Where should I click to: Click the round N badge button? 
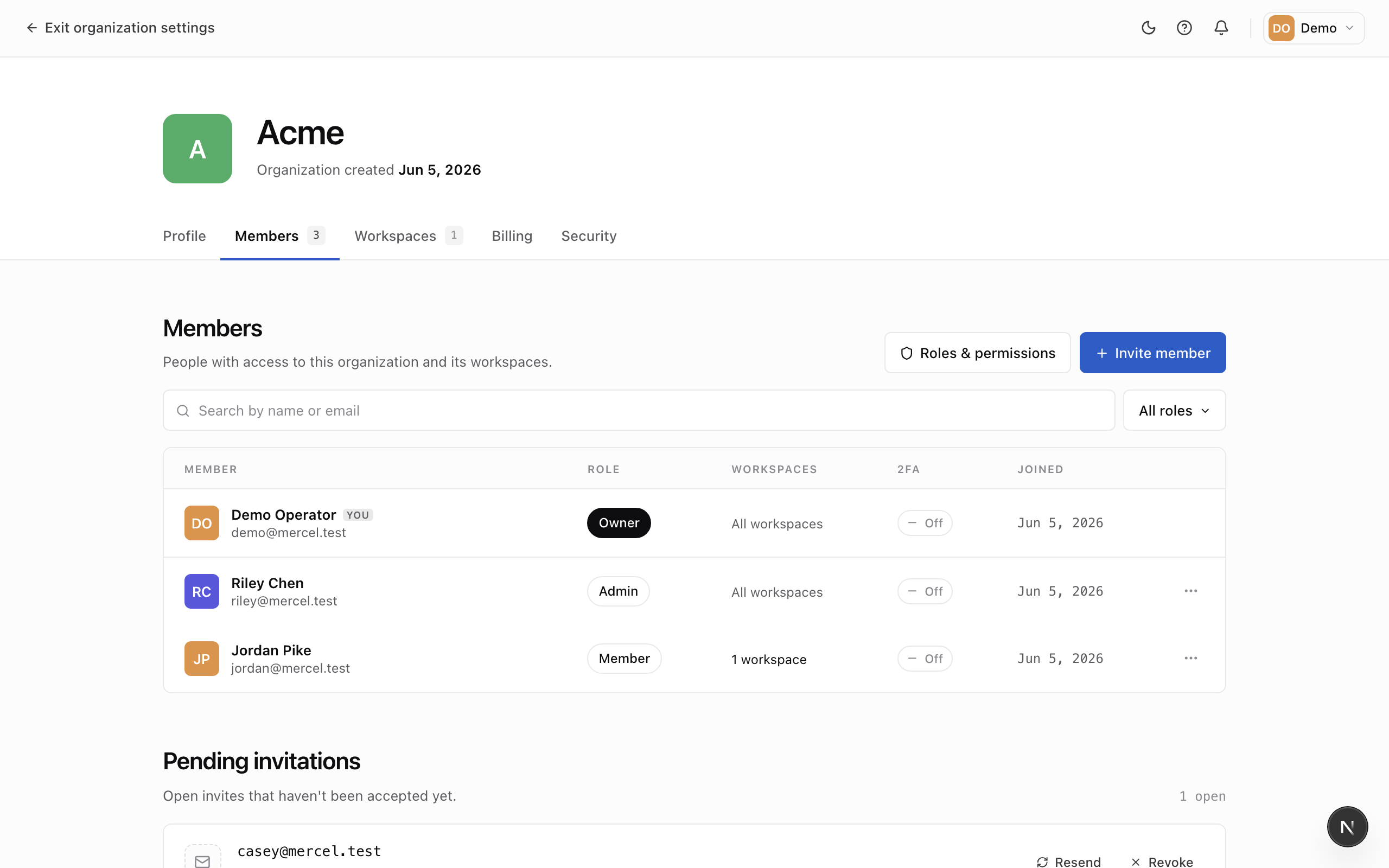[1347, 827]
